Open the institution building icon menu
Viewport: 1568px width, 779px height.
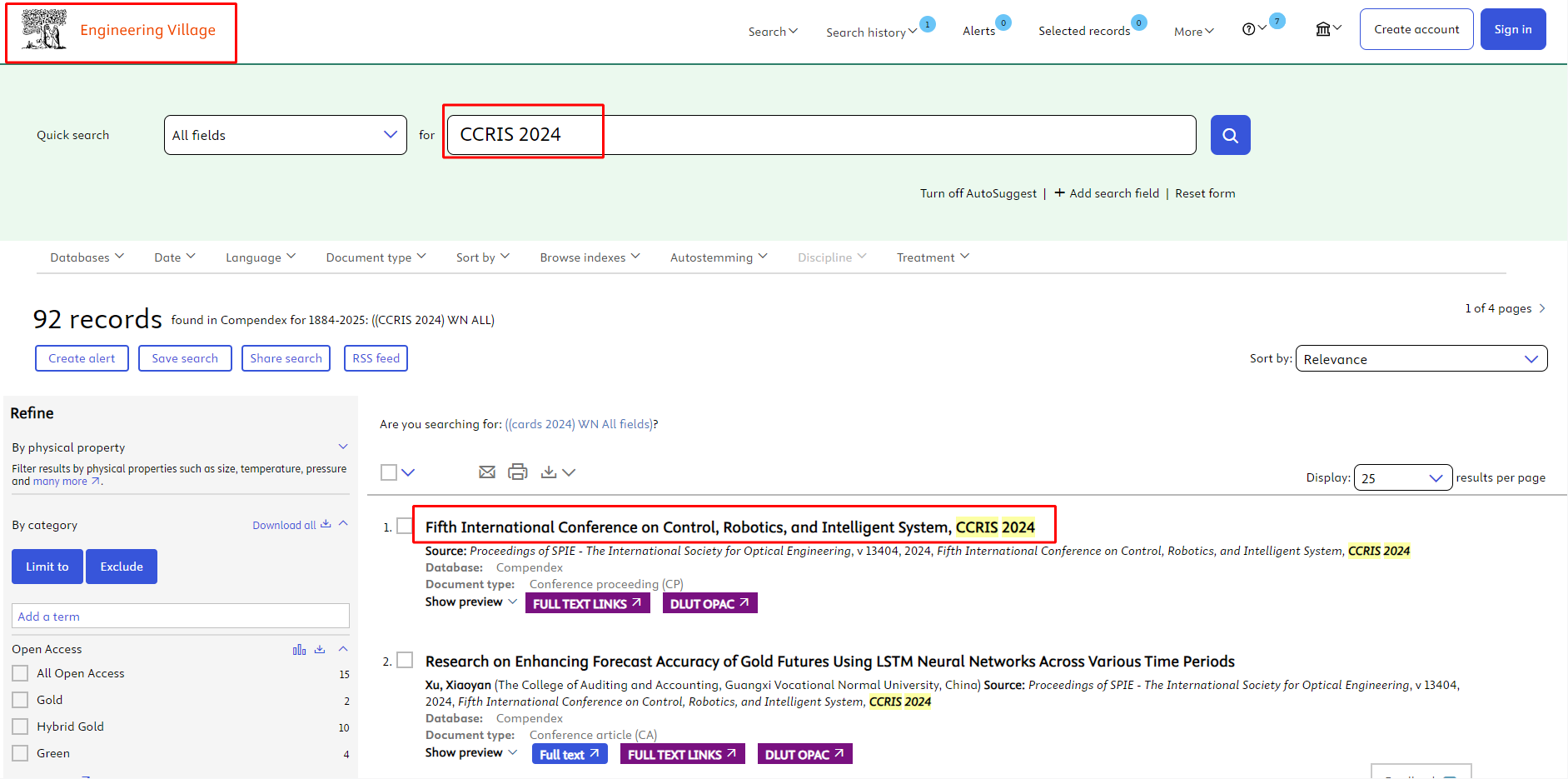(1322, 29)
